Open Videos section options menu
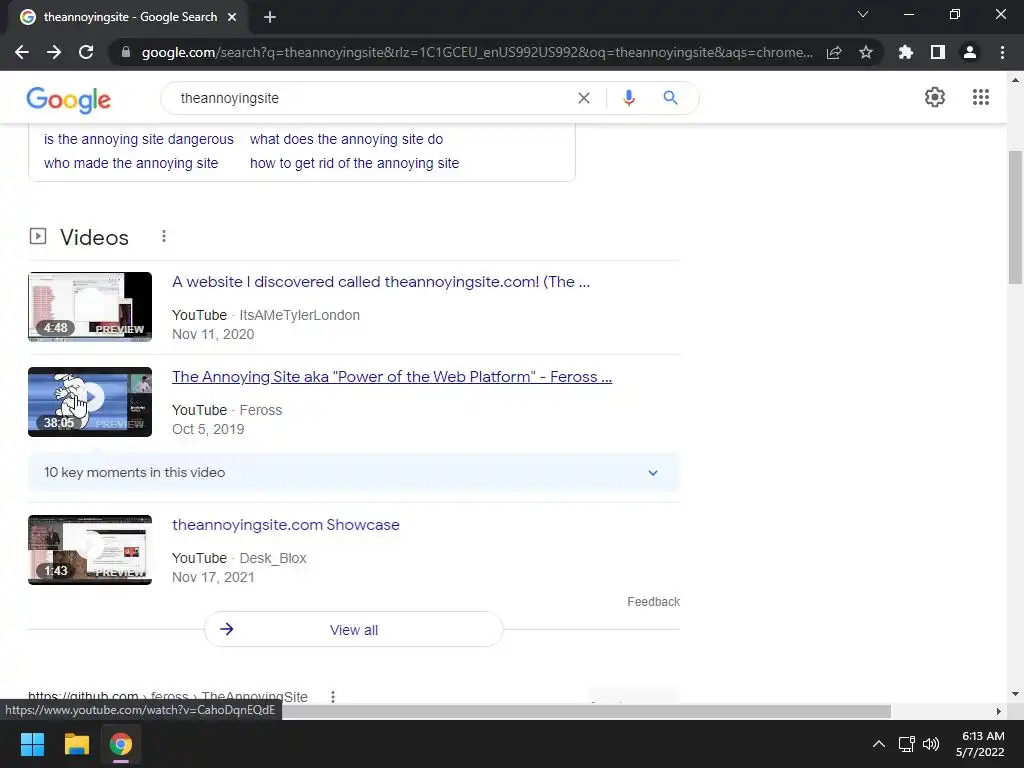The height and width of the screenshot is (768, 1024). 164,236
